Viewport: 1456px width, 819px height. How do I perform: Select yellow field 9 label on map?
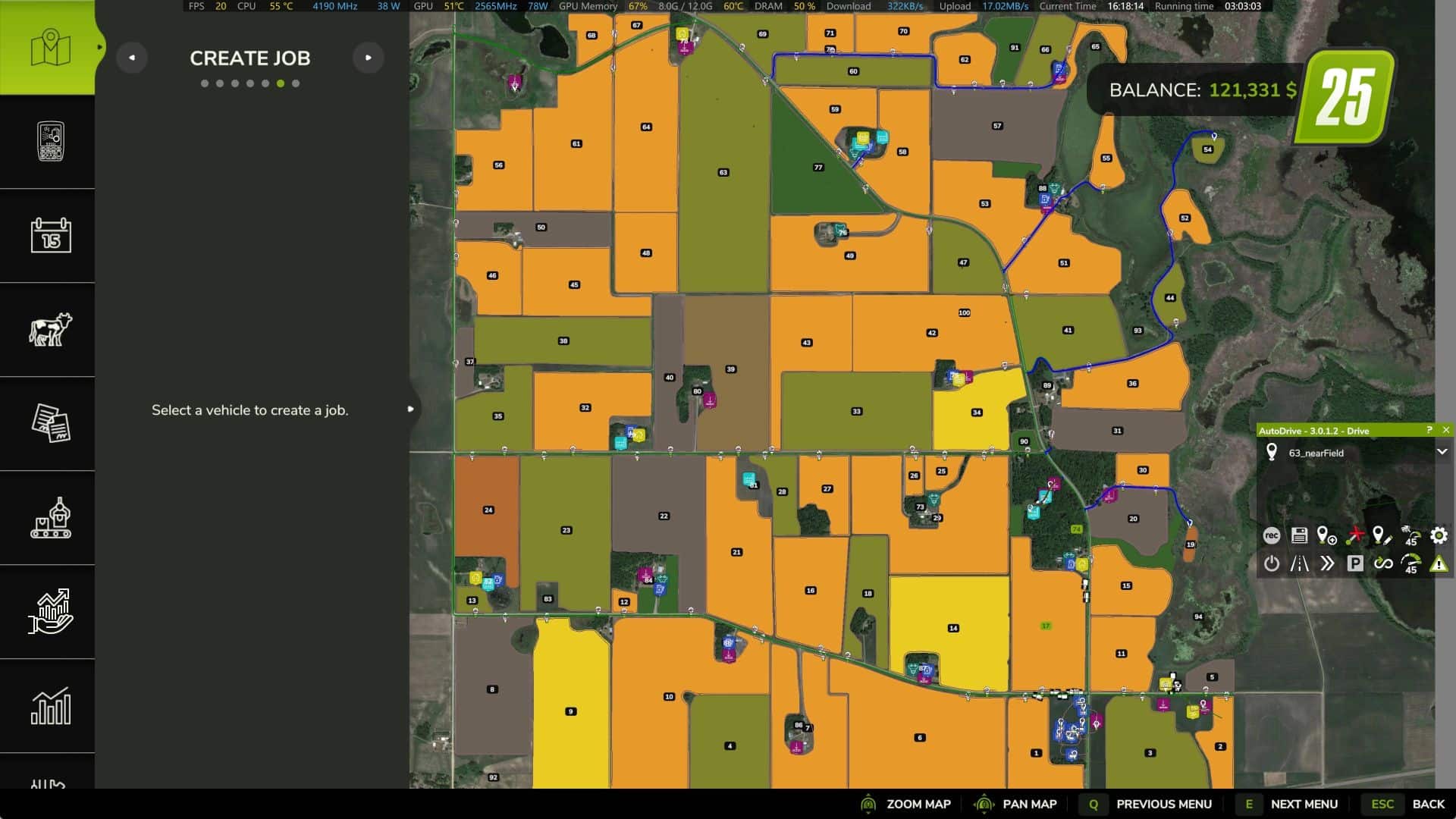pos(570,711)
